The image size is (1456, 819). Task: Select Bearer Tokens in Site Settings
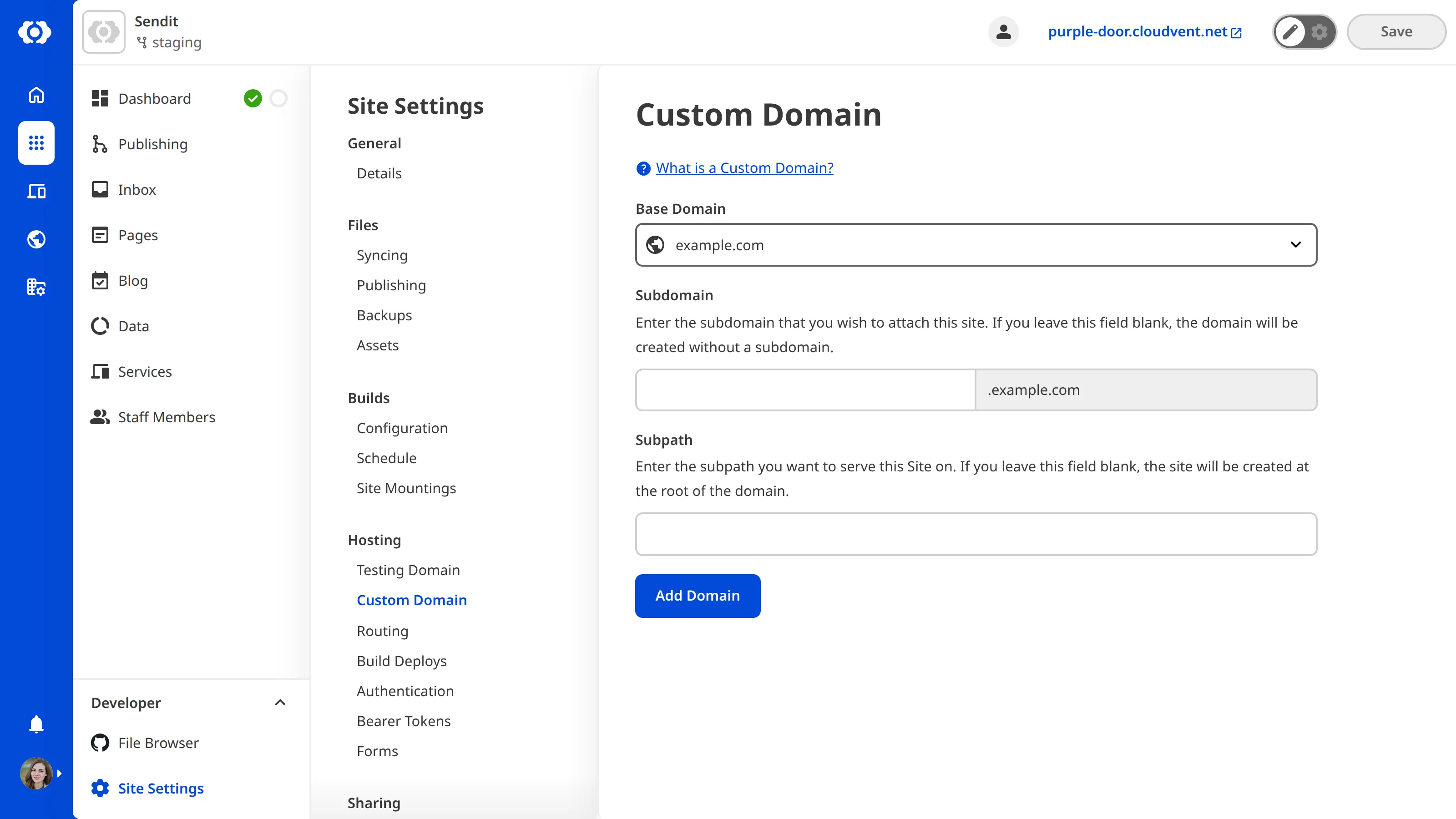(x=404, y=721)
